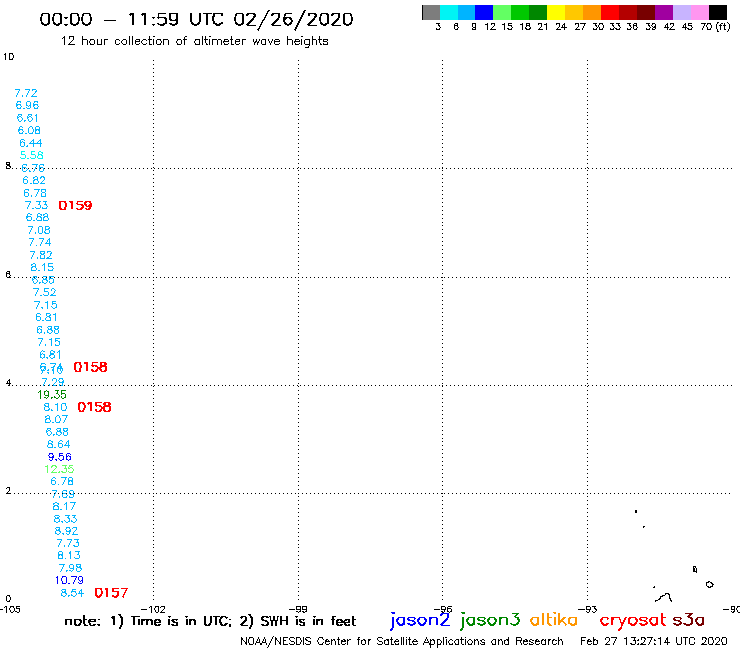Select the 8.13 reading

(69, 556)
